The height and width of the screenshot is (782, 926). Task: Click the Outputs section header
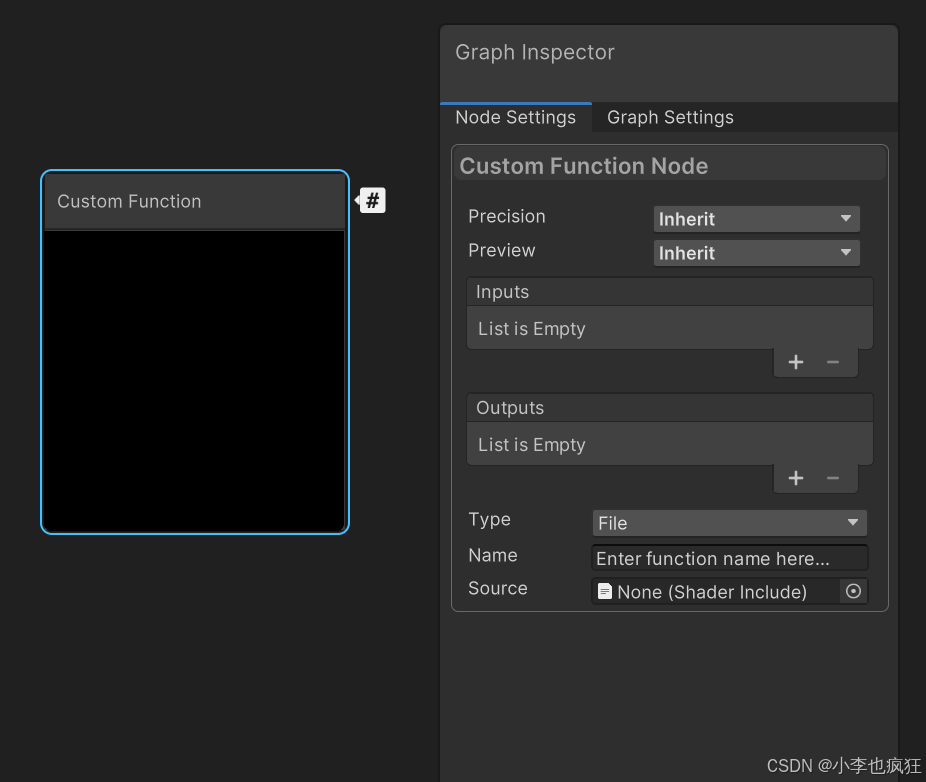pyautogui.click(x=669, y=407)
